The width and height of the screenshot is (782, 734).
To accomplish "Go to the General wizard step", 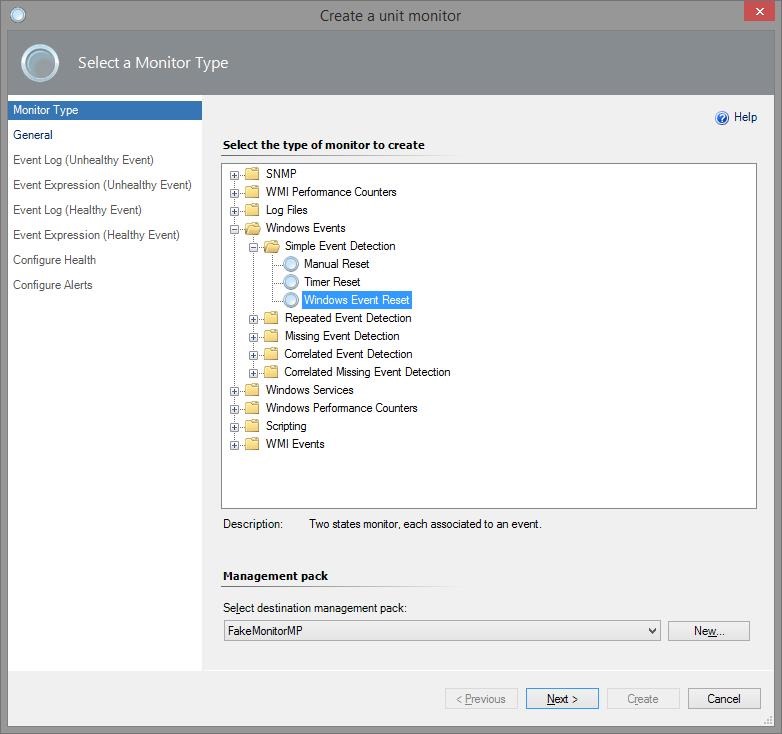I will click(x=33, y=135).
